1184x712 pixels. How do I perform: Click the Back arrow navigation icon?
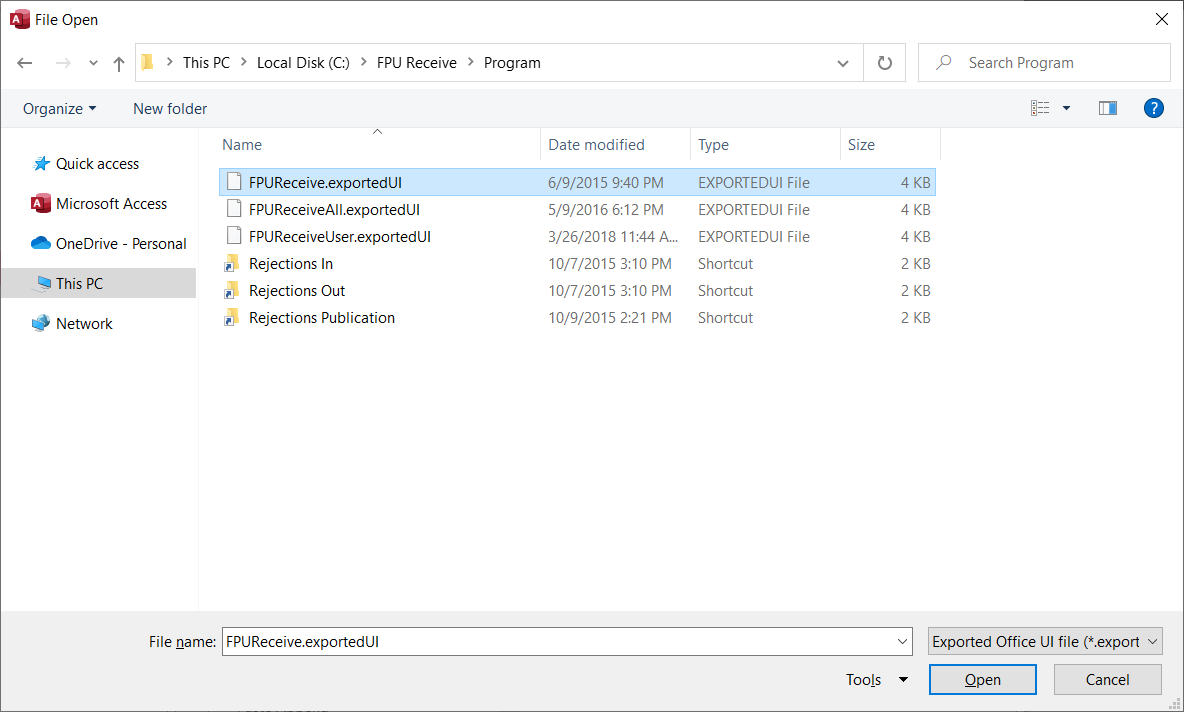26,63
